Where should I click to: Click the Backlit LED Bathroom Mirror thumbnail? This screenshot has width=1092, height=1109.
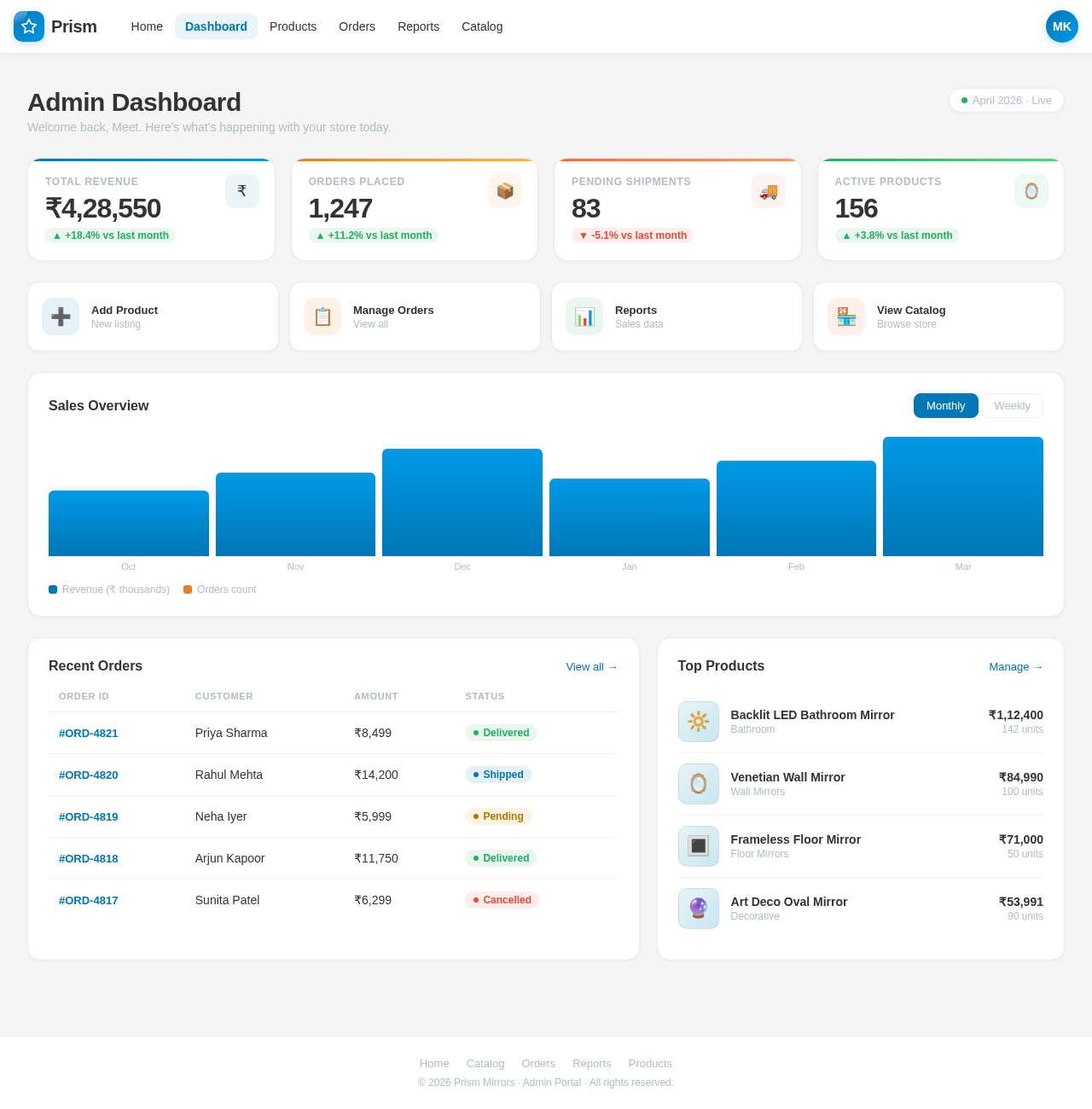point(698,722)
